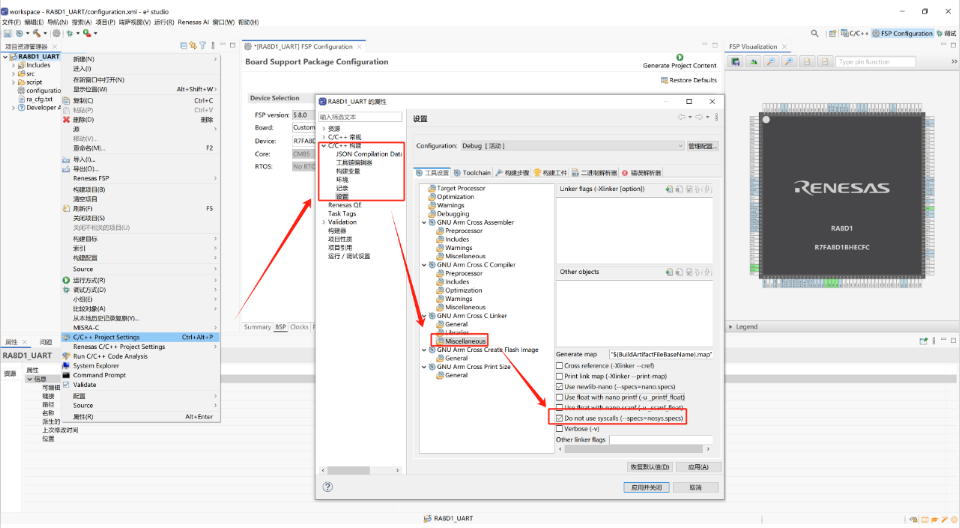Image resolution: width=960 pixels, height=528 pixels.
Task: Click the search magnifier icon in top bar
Action: pos(814,33)
